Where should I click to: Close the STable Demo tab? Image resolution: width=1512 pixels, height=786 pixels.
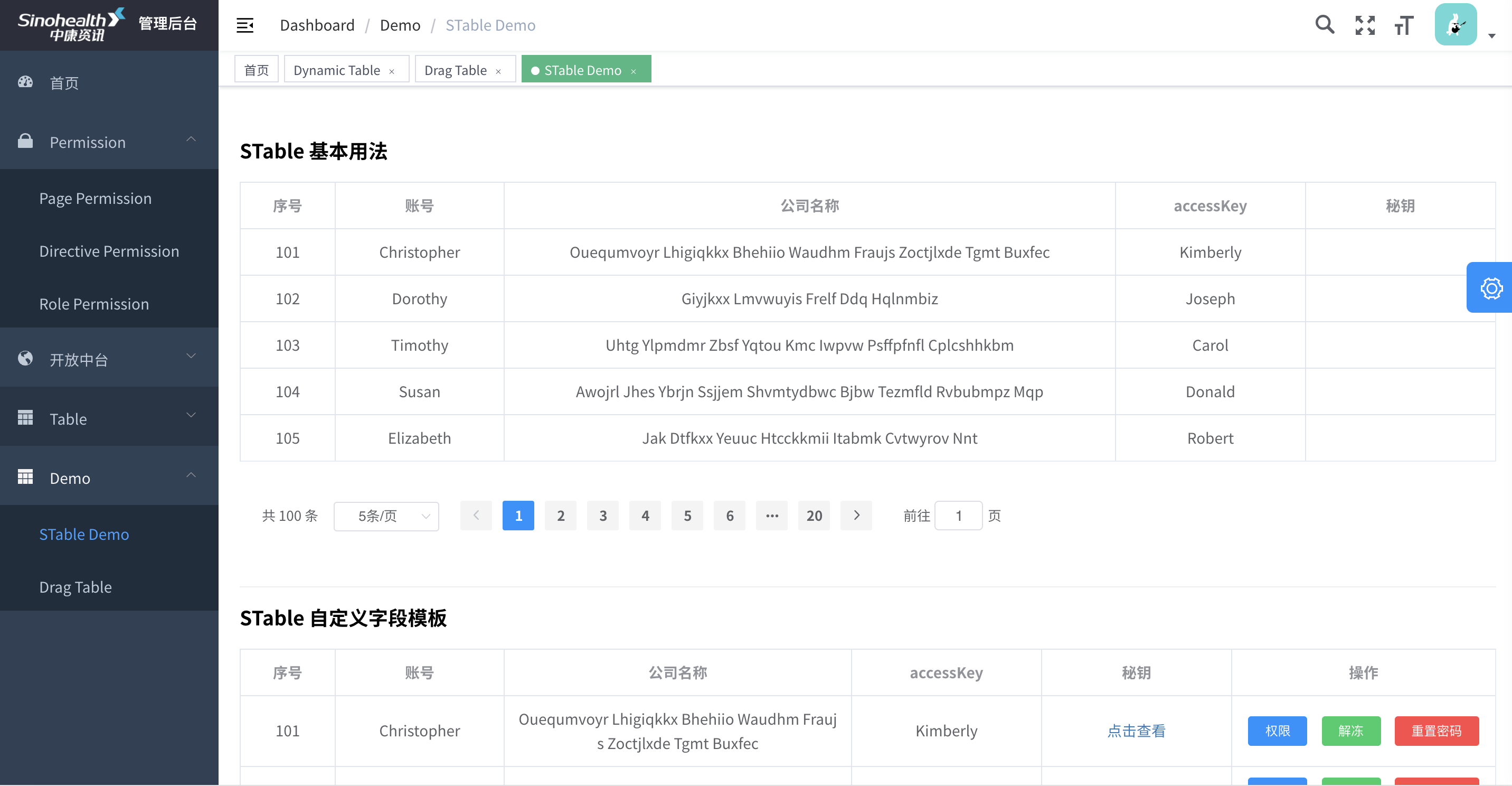click(x=634, y=72)
